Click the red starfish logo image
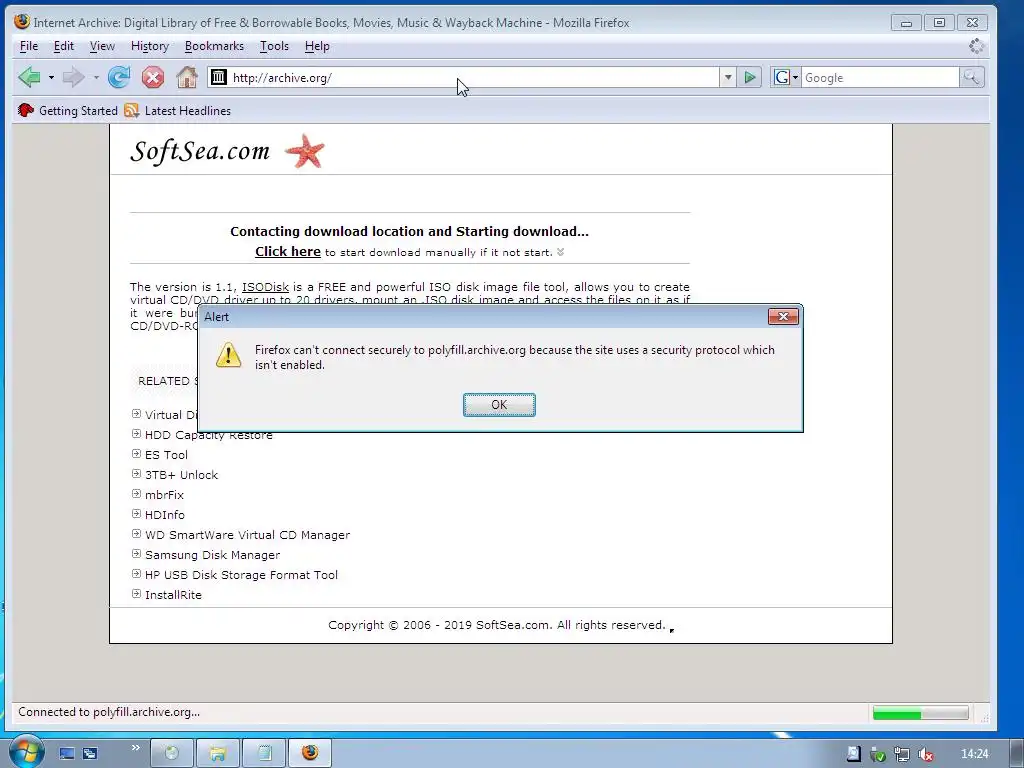The height and width of the screenshot is (768, 1024). [305, 151]
